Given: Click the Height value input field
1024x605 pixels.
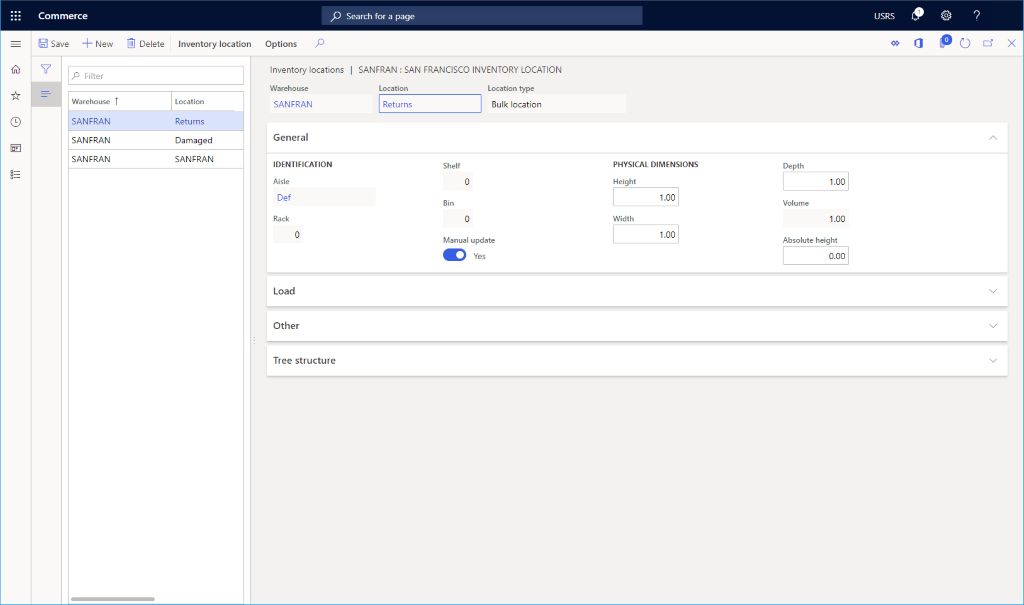Looking at the screenshot, I should [645, 197].
